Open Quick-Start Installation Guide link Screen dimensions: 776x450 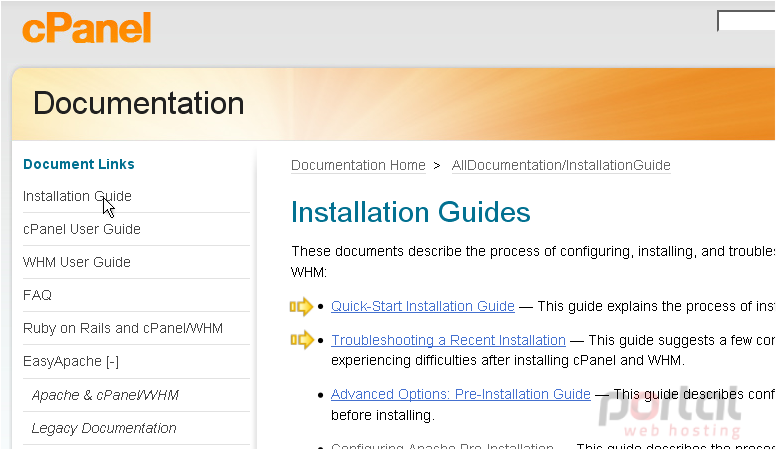click(x=423, y=306)
